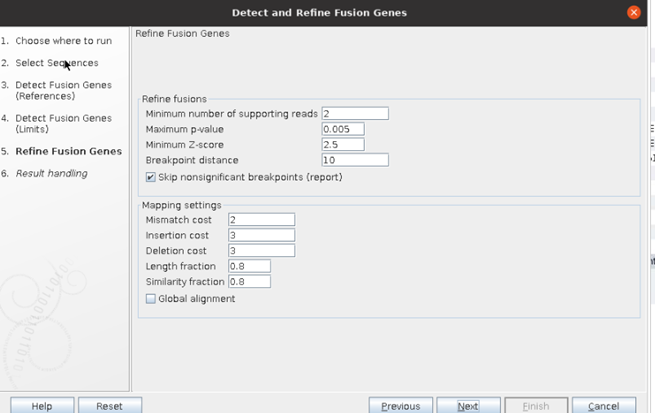This screenshot has height=413, width=655.
Task: Cancel the fusion genes wizard
Action: coord(604,406)
